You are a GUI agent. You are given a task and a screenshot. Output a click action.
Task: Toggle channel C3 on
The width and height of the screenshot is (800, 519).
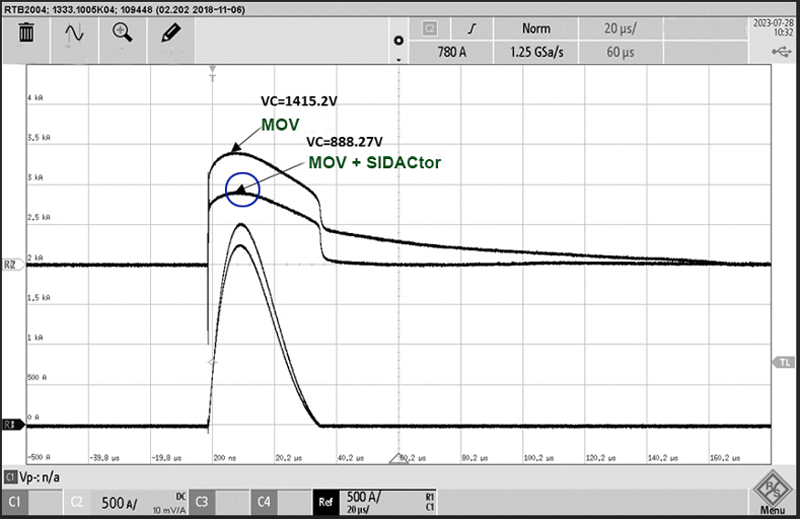(202, 500)
